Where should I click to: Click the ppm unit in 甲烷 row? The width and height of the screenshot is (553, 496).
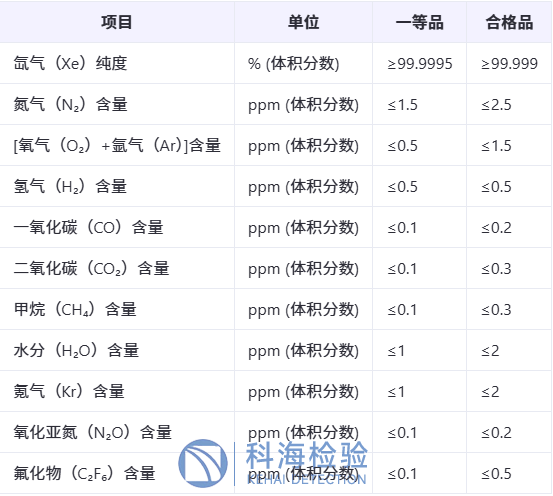tap(303, 310)
